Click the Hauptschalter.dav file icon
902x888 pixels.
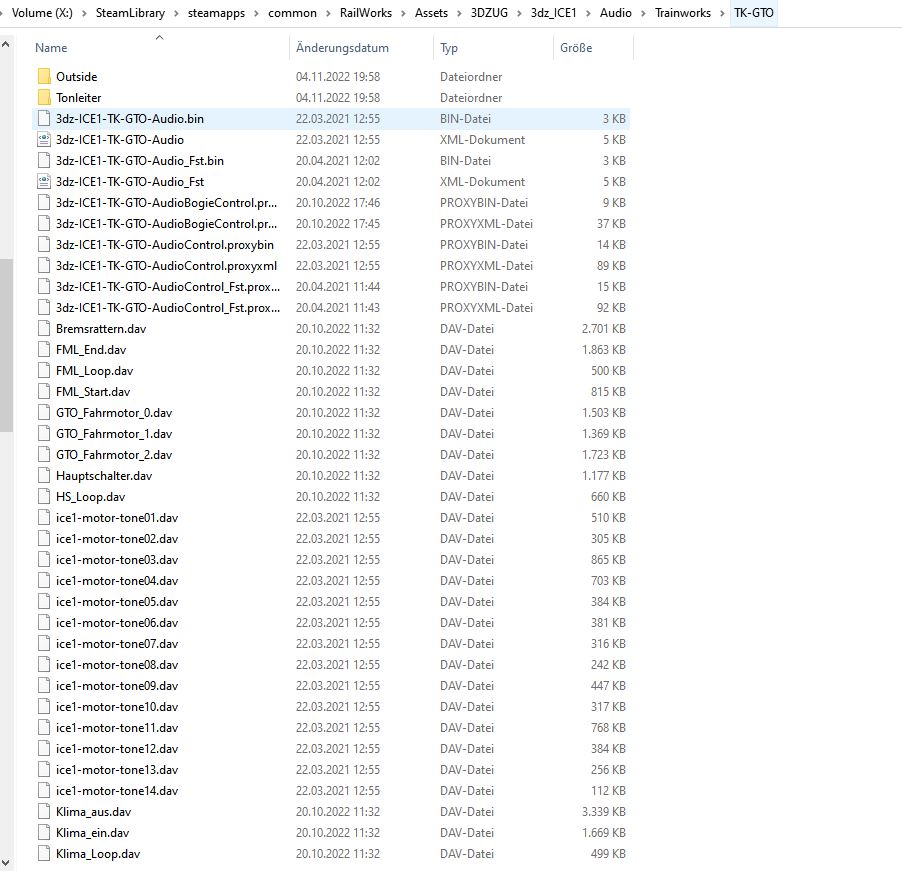tap(44, 476)
